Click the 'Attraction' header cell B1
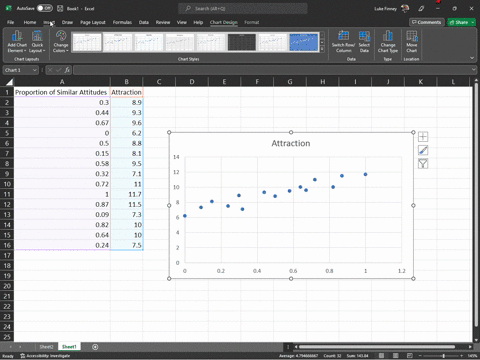Viewport: 480px width, 360px height. coord(127,92)
